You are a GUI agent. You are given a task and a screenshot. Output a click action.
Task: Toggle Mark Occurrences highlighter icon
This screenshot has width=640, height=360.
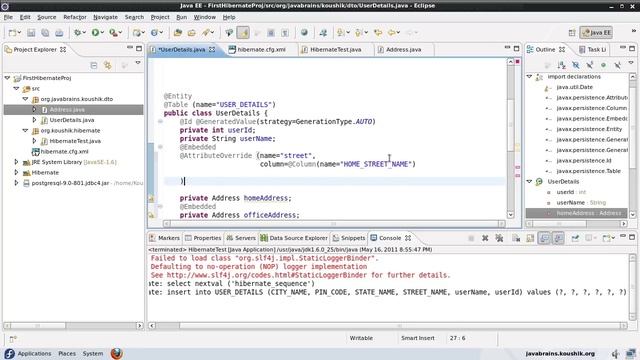[243, 33]
